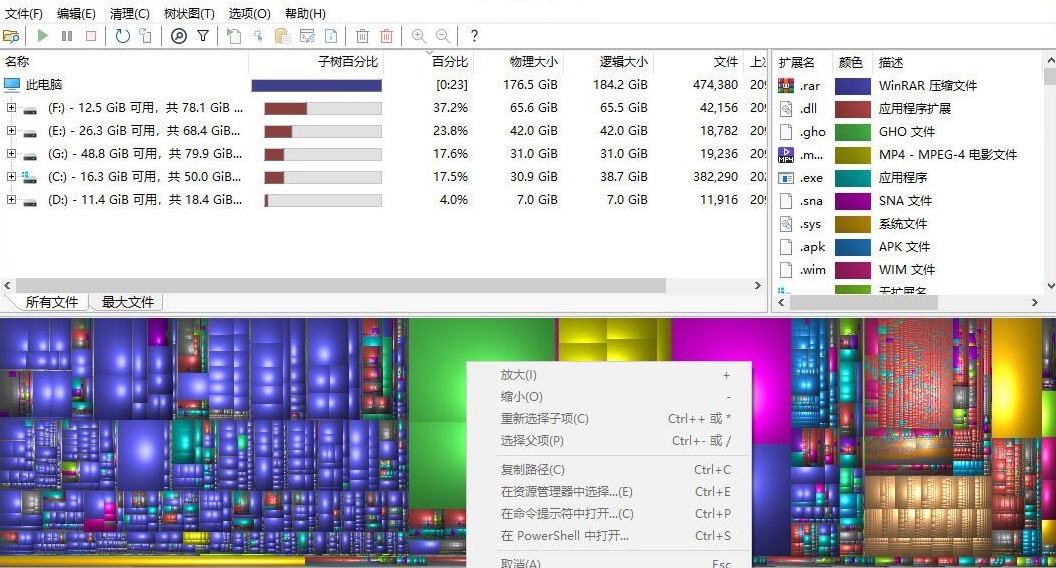Switch to the 最大文件 tab
The width and height of the screenshot is (1056, 568).
point(127,302)
